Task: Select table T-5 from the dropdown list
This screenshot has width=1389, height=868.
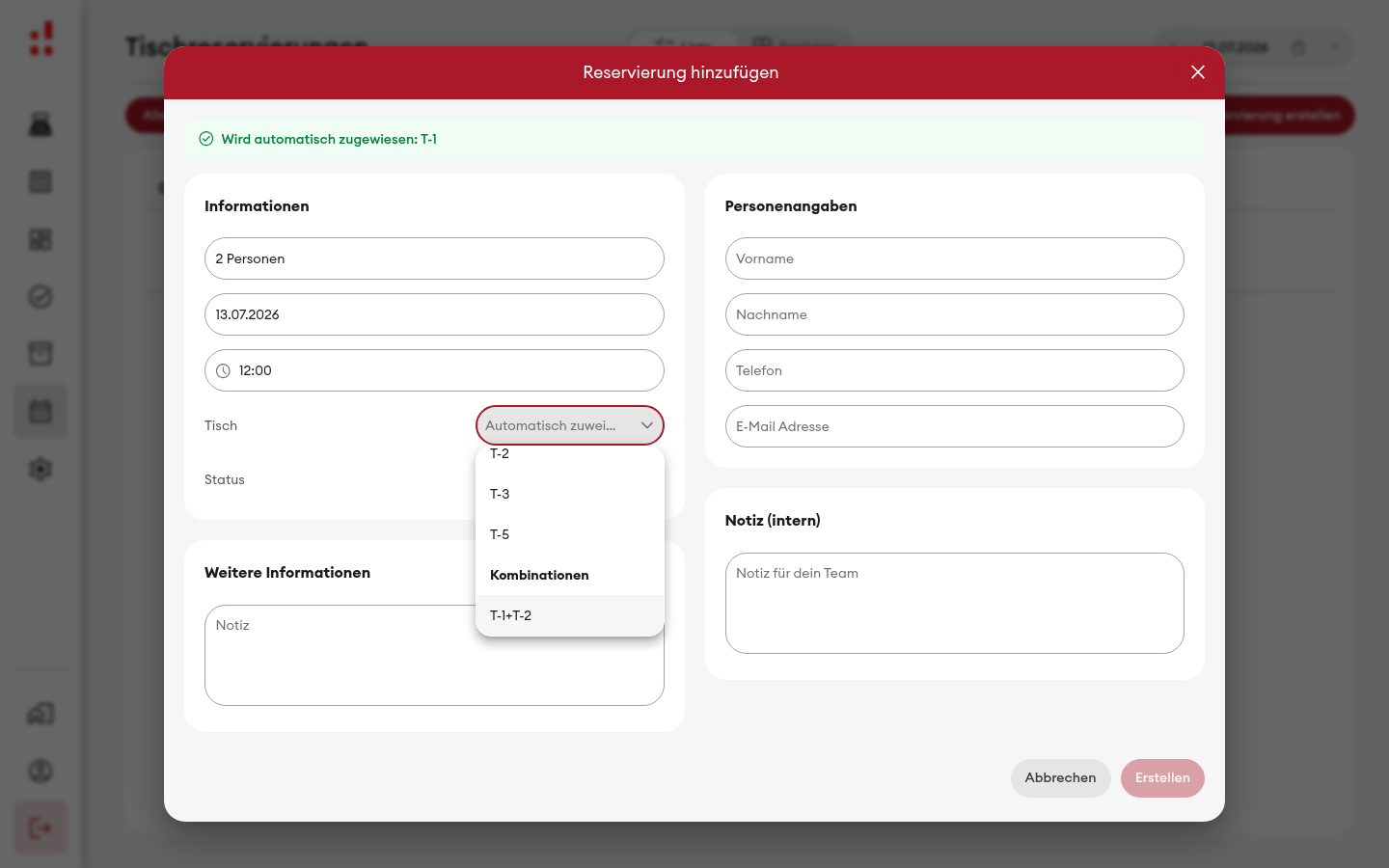Action: pos(570,534)
